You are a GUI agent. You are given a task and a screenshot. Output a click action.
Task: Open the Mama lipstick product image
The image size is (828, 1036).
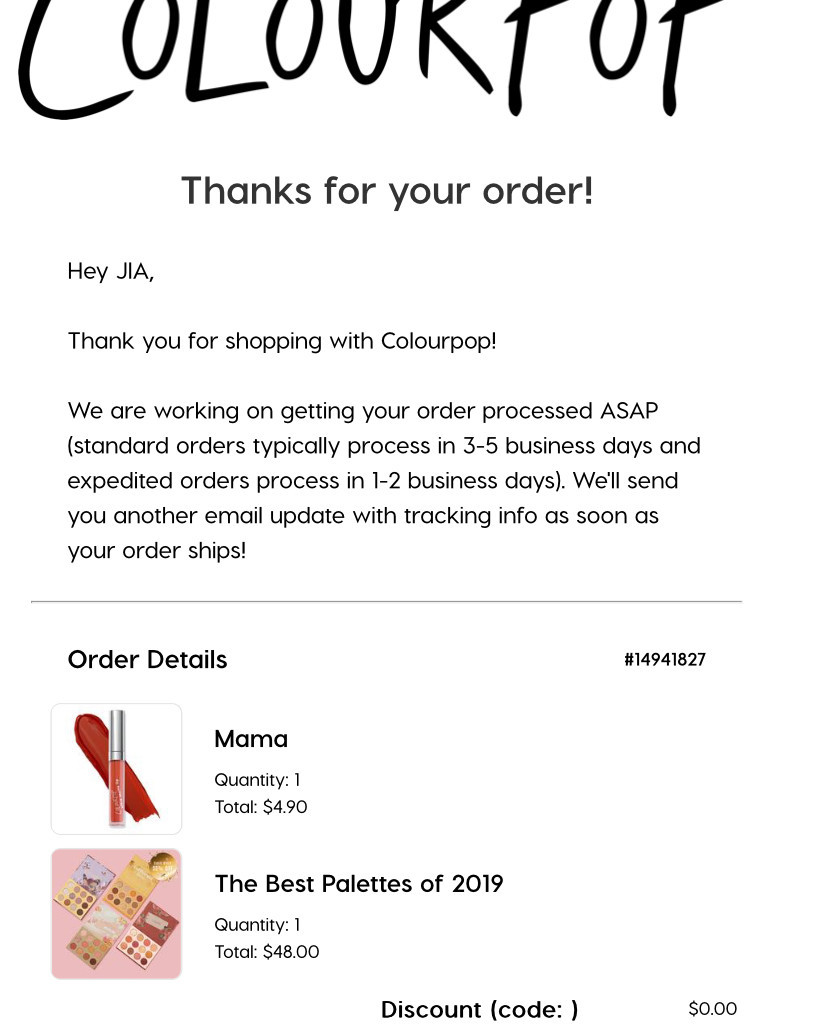116,769
